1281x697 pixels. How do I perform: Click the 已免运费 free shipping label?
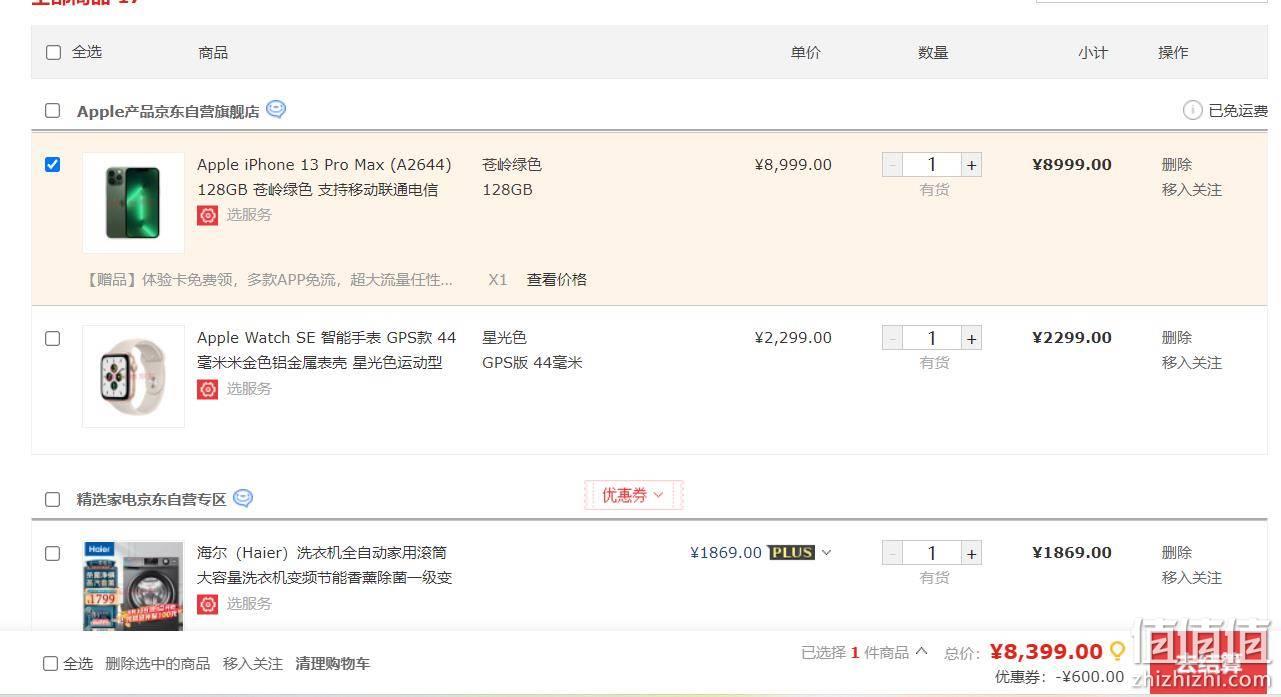[1238, 111]
